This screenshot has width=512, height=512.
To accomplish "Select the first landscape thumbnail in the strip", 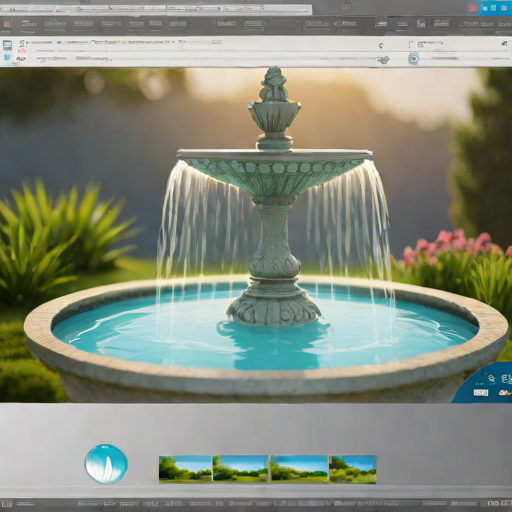I will [185, 469].
